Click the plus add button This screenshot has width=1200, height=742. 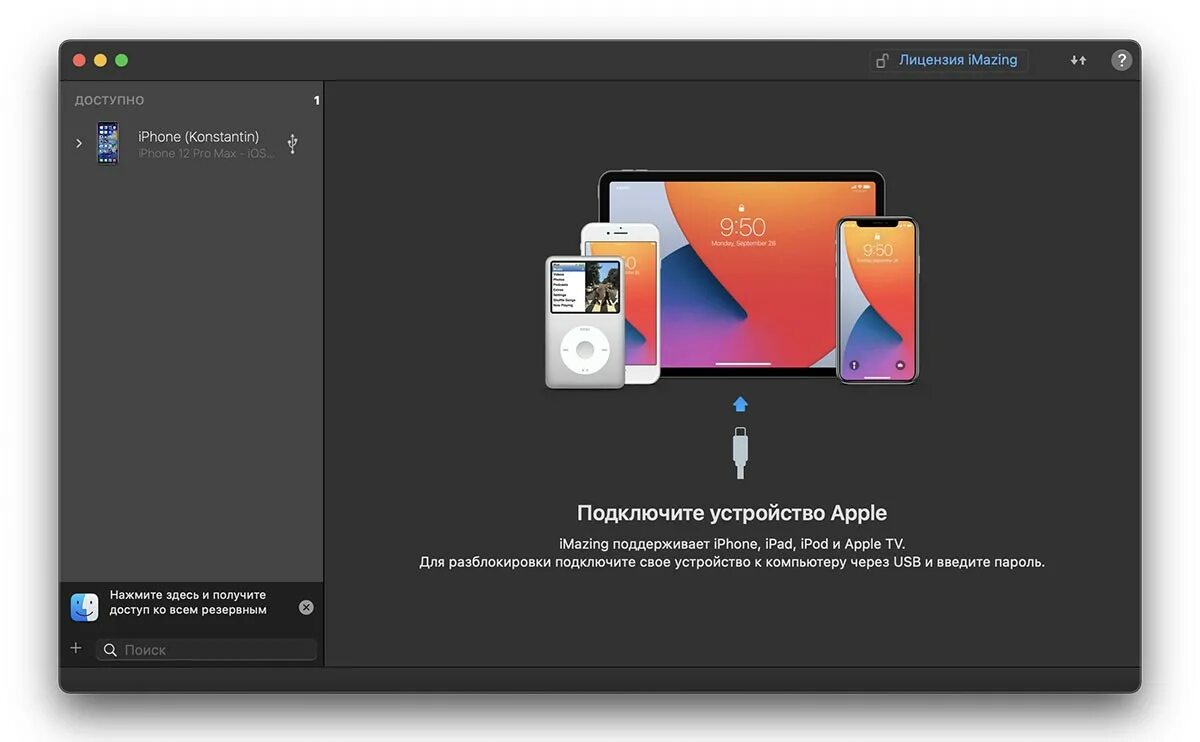coord(76,649)
